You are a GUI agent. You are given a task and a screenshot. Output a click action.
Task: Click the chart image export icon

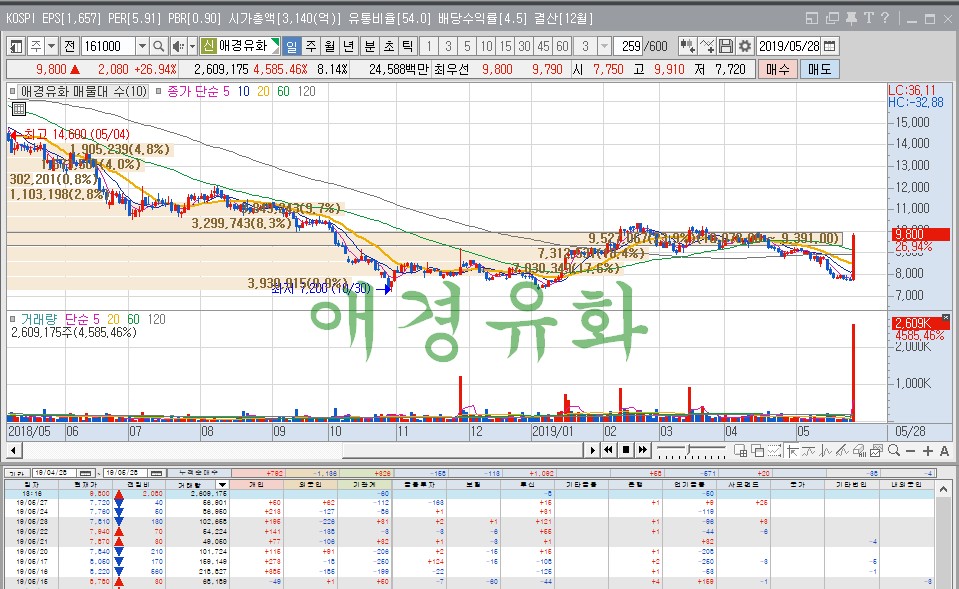click(876, 451)
